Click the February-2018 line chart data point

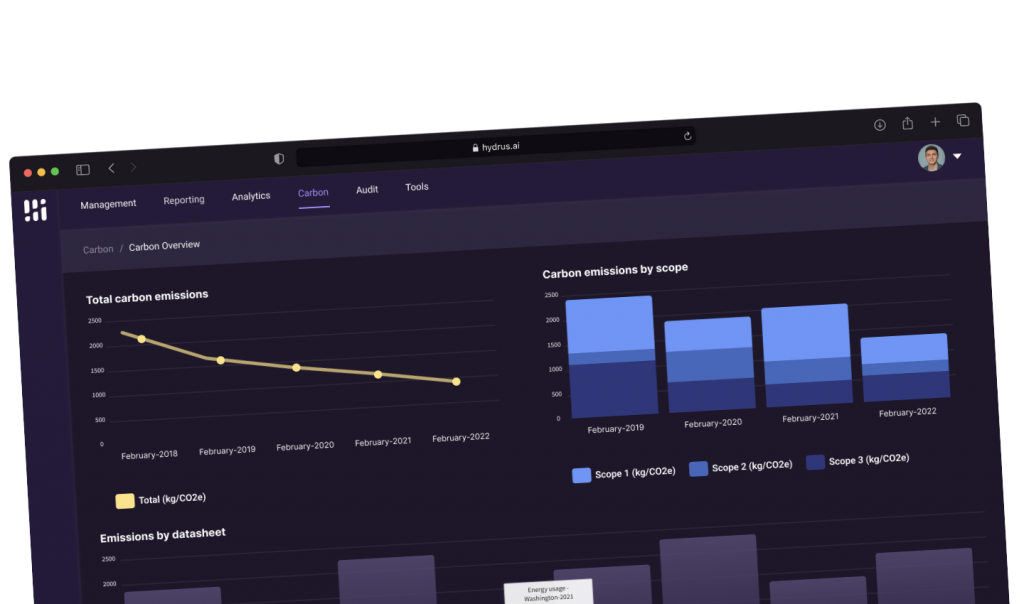pos(142,339)
